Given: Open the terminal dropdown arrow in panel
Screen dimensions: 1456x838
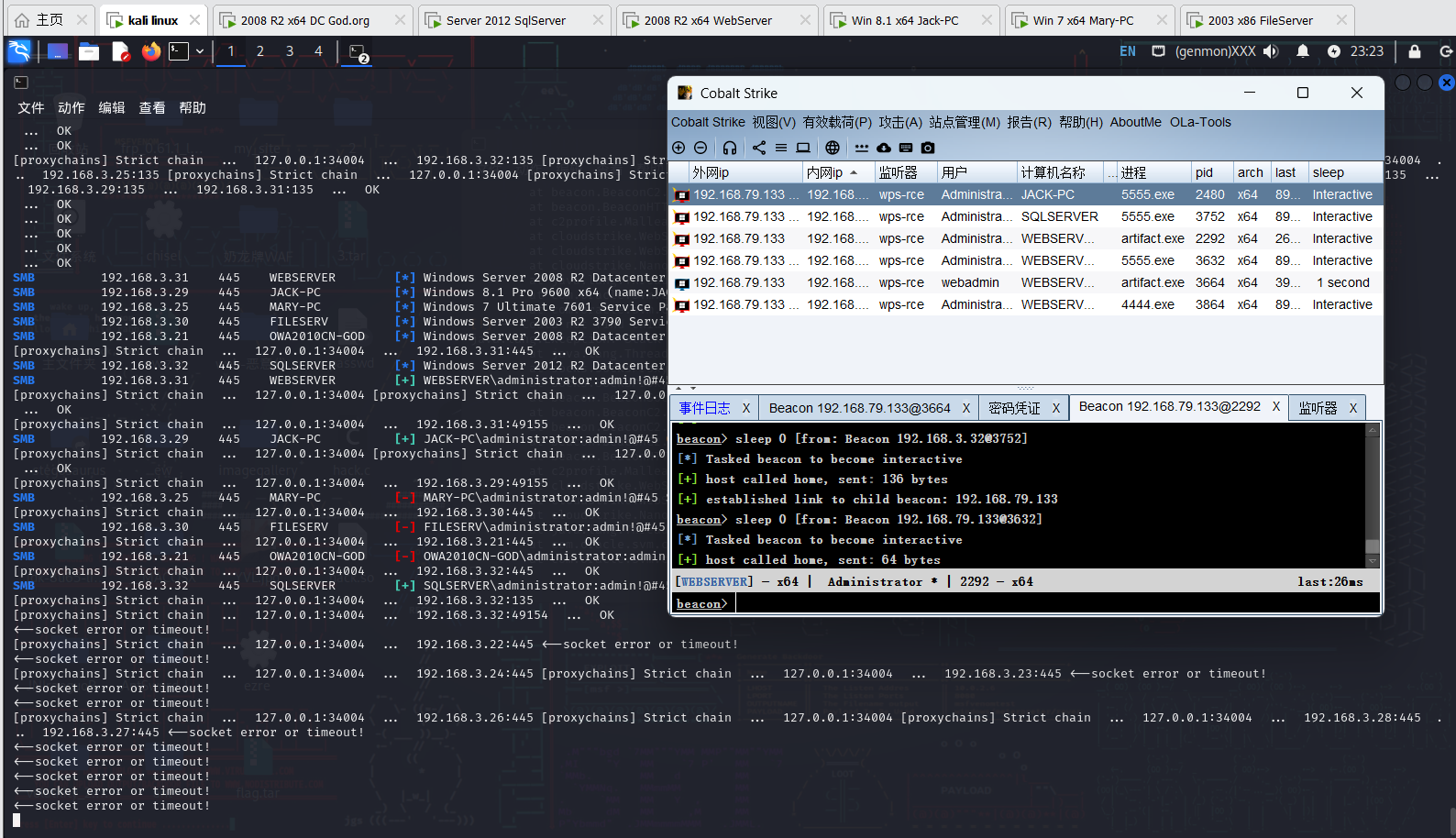Looking at the screenshot, I should click(x=199, y=51).
